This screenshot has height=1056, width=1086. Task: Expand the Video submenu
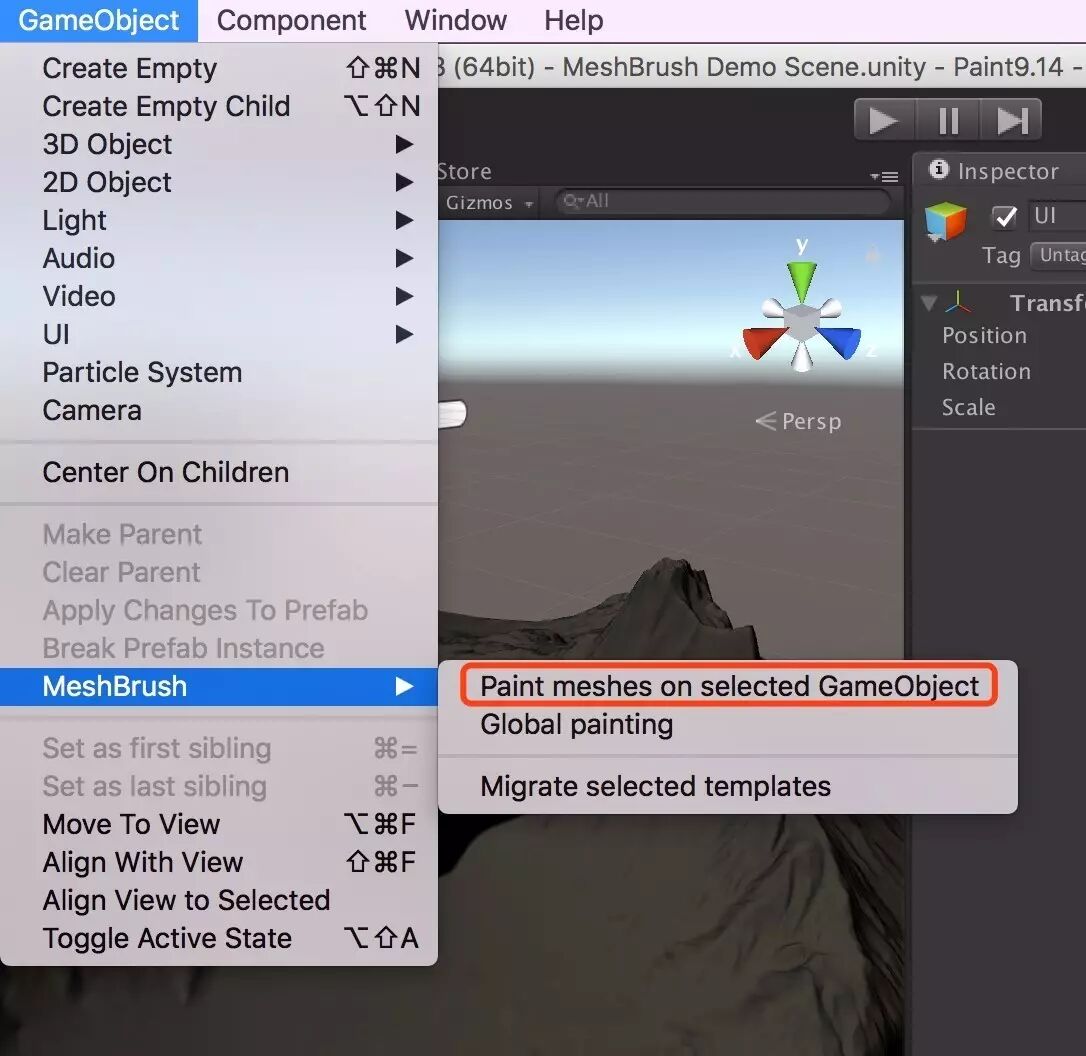[219, 296]
